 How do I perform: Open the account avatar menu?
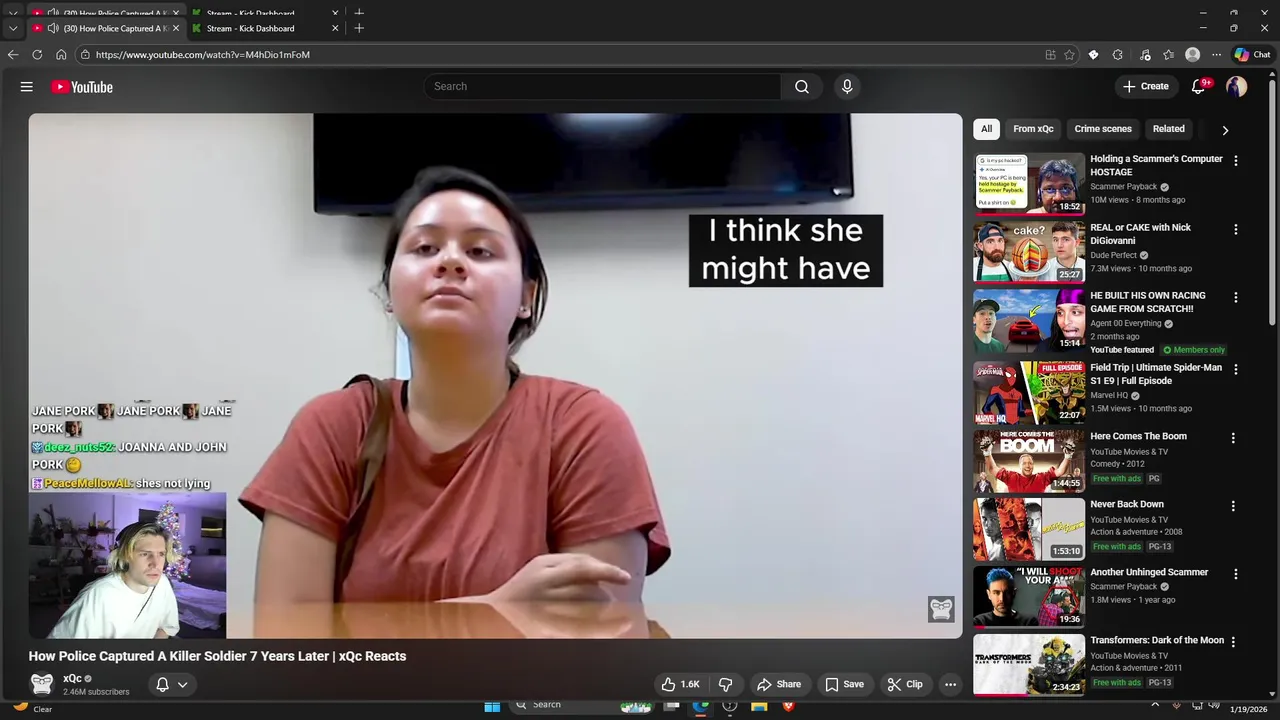tap(1237, 87)
